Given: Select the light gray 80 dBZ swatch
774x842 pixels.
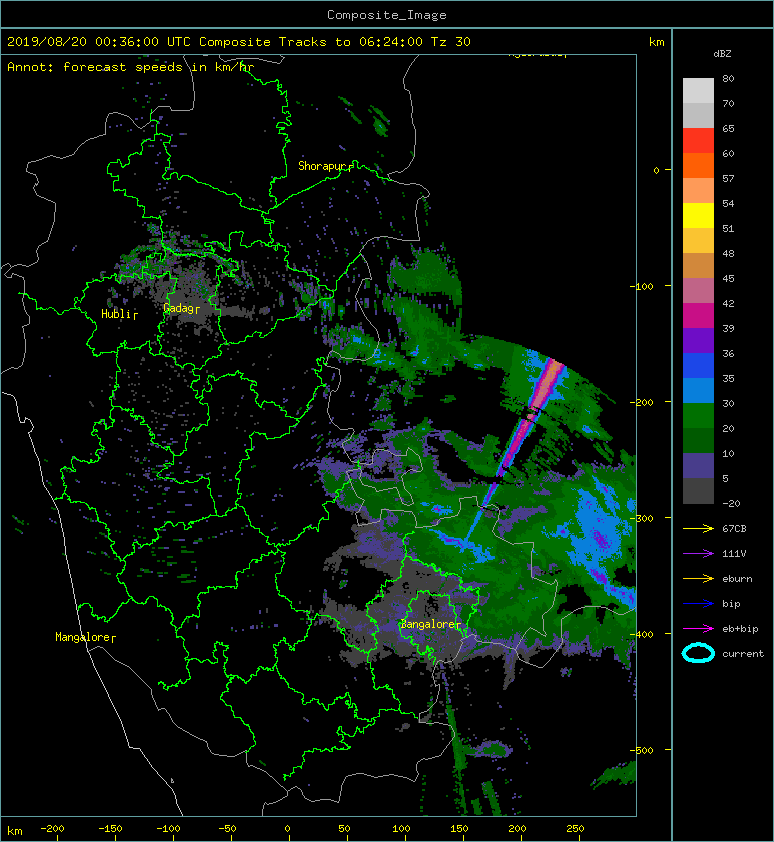Looking at the screenshot, I should click(x=698, y=90).
